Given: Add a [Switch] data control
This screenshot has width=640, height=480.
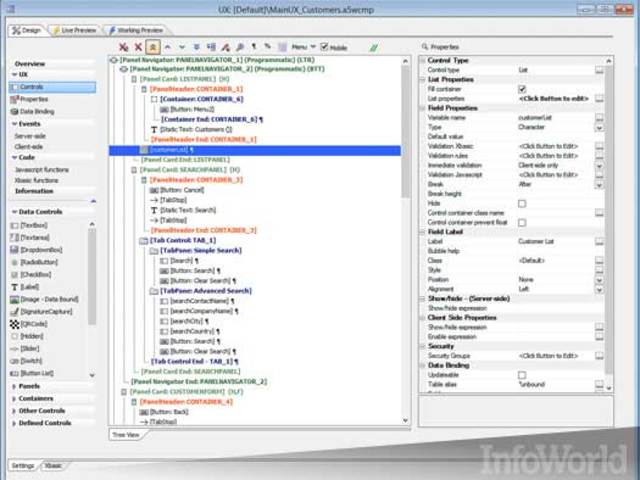Looking at the screenshot, I should [27, 361].
